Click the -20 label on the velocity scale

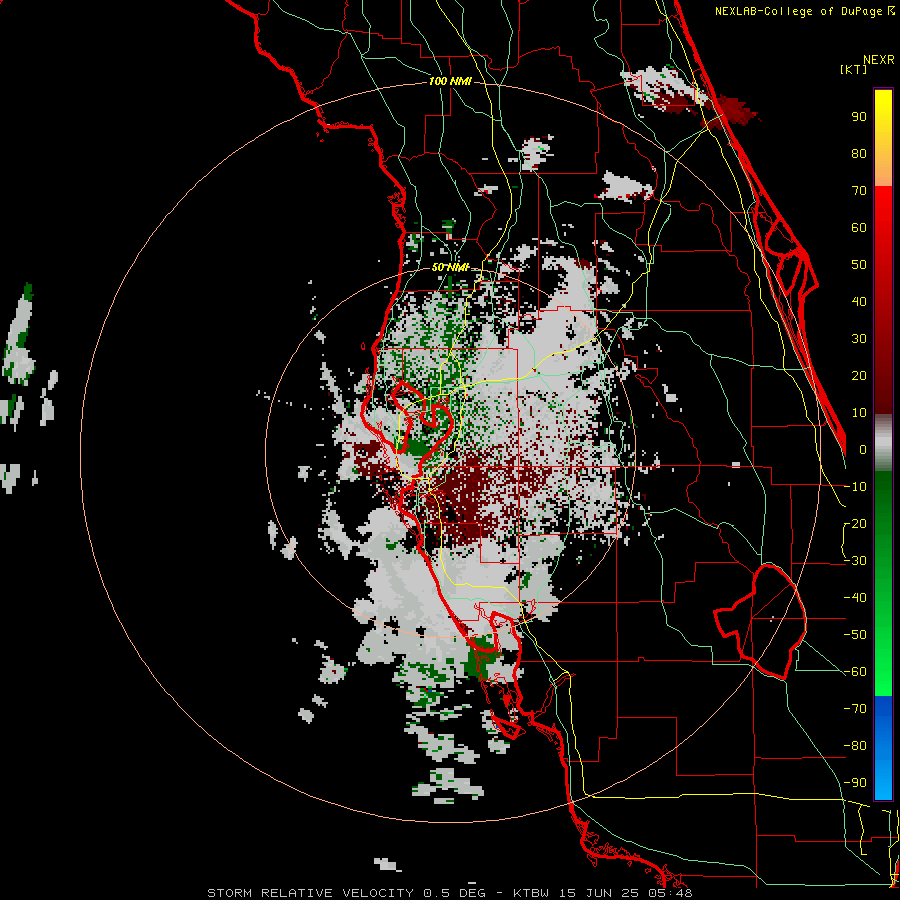click(x=855, y=523)
